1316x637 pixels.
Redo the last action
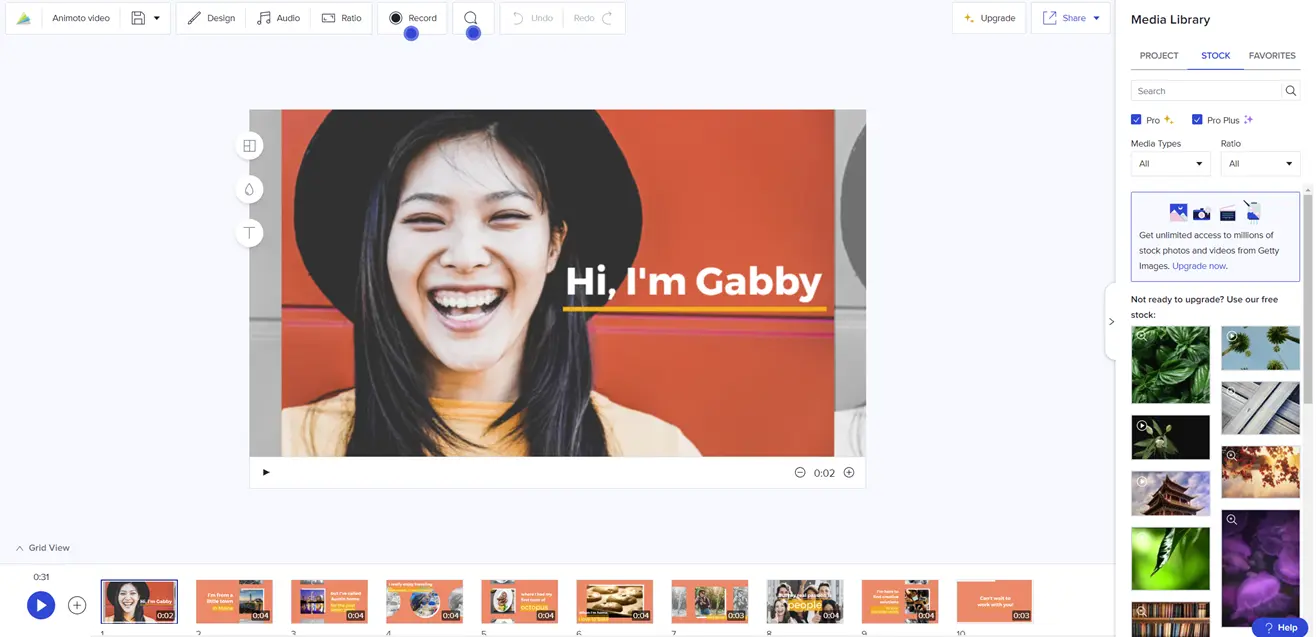593,18
